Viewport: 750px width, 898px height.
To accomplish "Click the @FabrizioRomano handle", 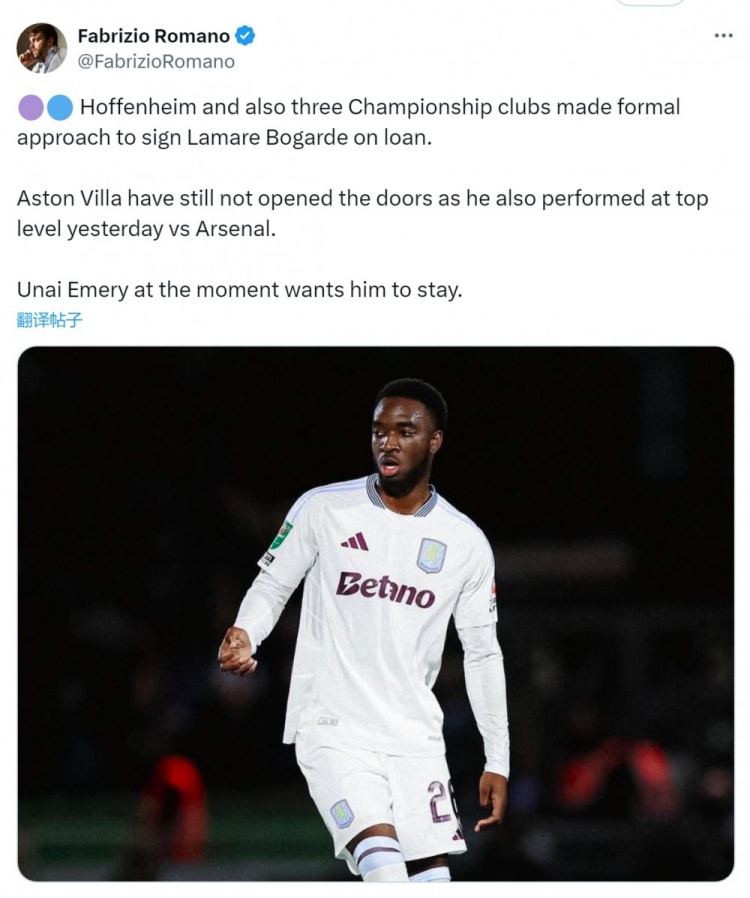I will pyautogui.click(x=156, y=61).
